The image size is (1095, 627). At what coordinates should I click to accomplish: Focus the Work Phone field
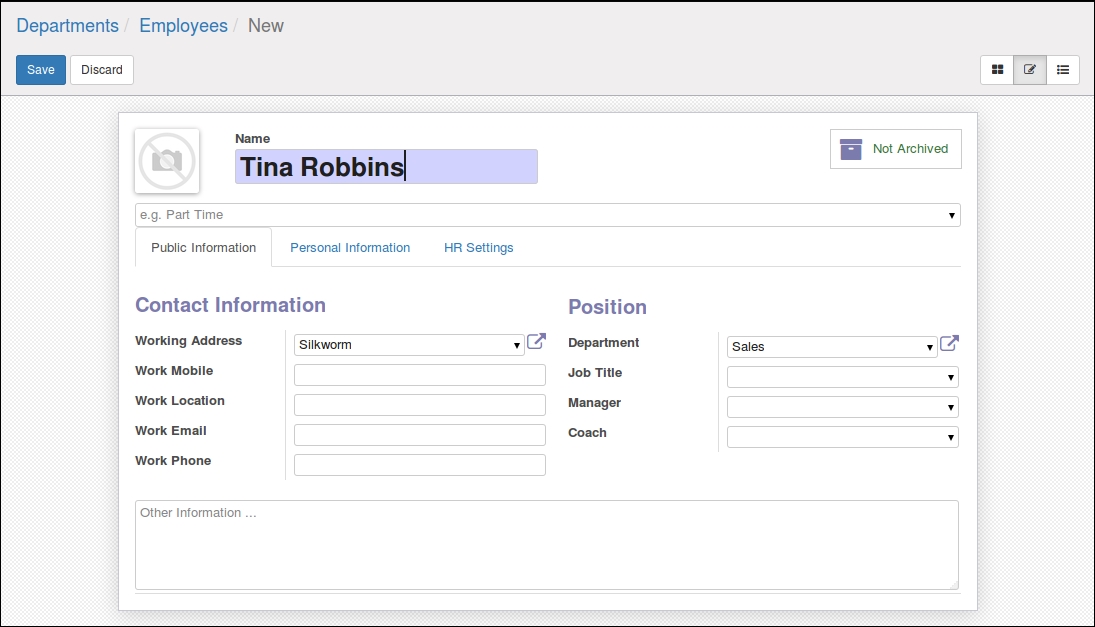[420, 465]
